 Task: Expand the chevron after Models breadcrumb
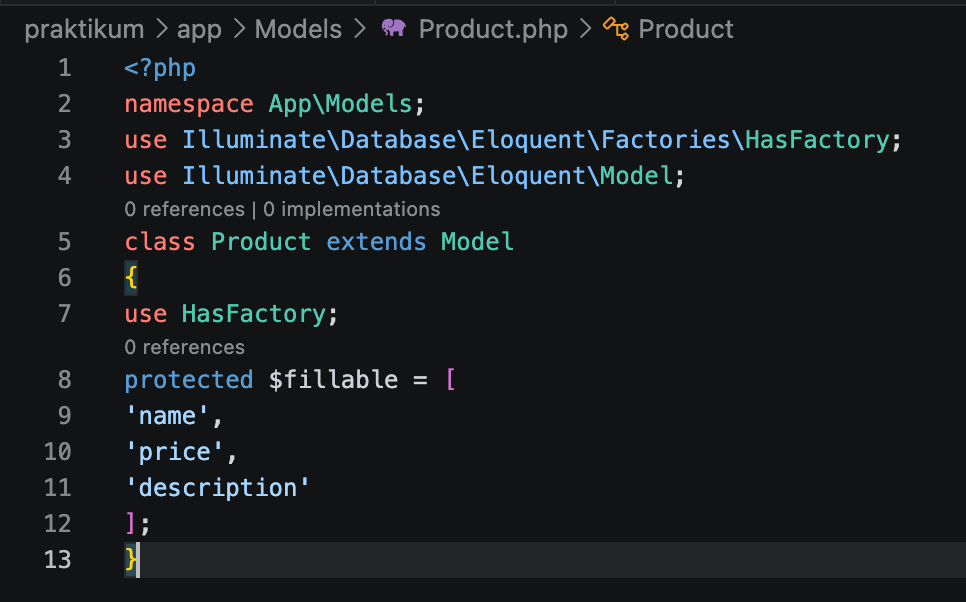pos(360,29)
